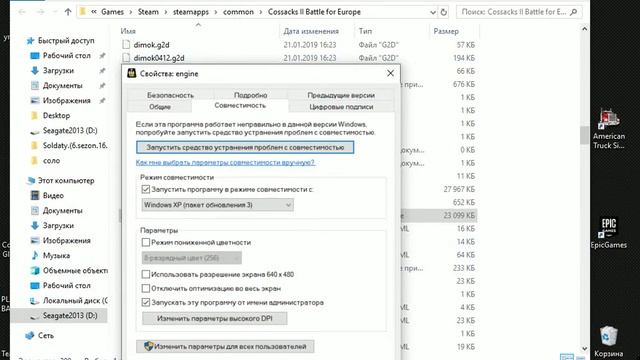Open Музыка under Этот компьютер
Image resolution: width=640 pixels, height=360 pixels.
tap(56, 256)
